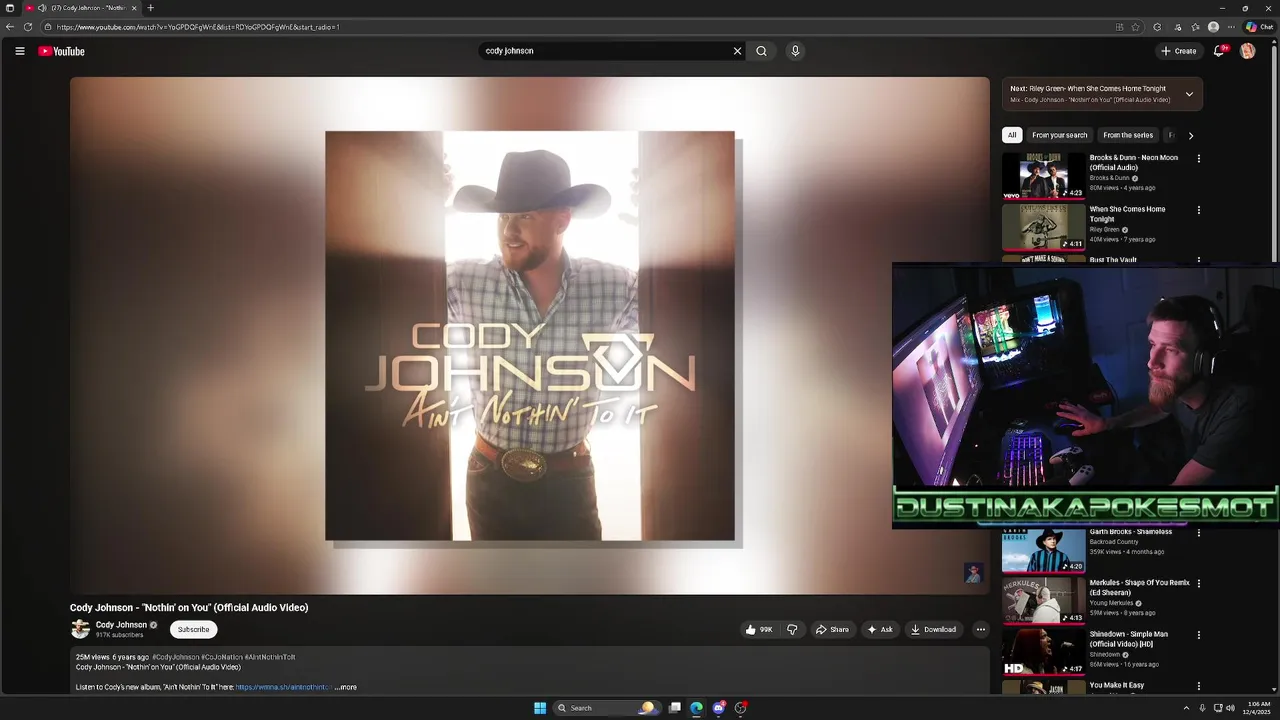This screenshot has height=720, width=1280.
Task: Click the magnifying glass search button
Action: [x=761, y=51]
